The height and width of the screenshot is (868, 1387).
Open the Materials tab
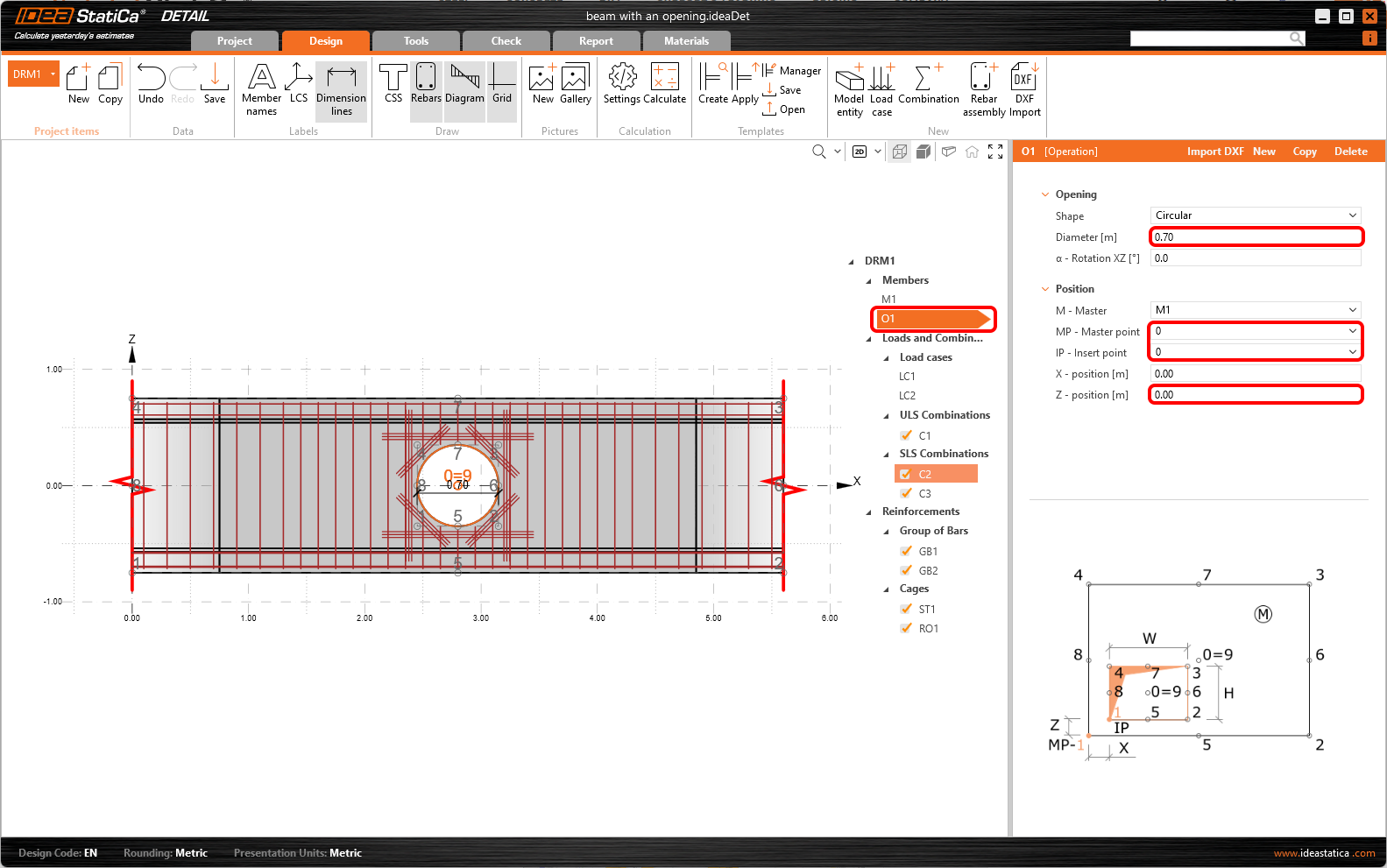(x=686, y=41)
